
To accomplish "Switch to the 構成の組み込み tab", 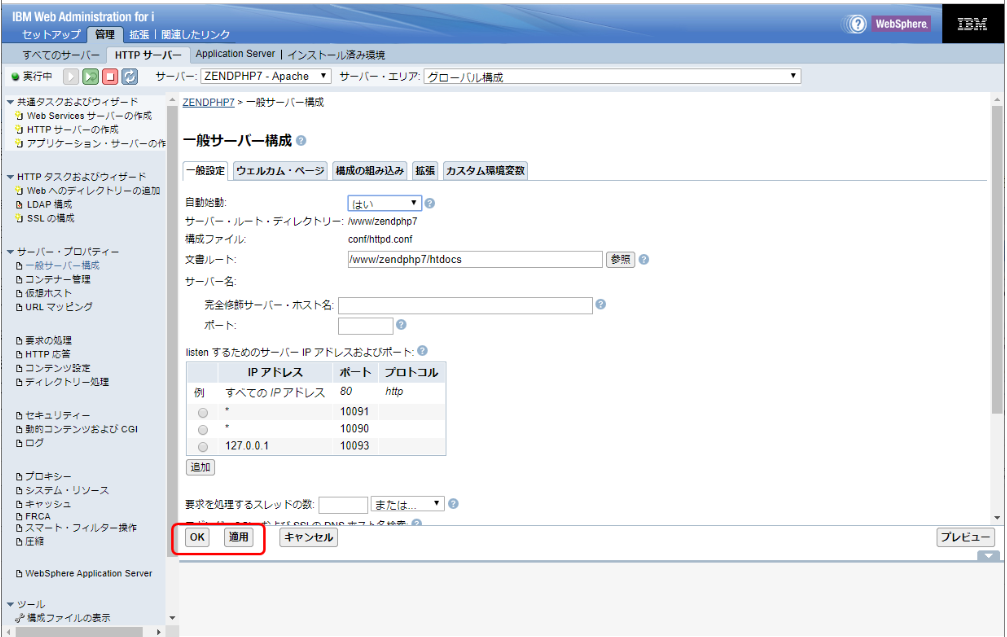I will click(x=370, y=171).
